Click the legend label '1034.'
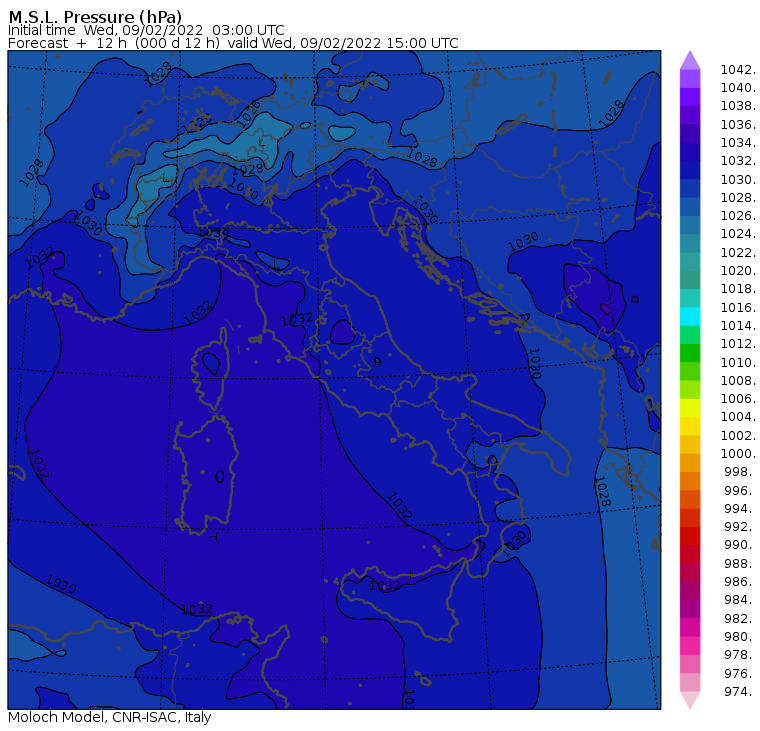 [x=738, y=143]
